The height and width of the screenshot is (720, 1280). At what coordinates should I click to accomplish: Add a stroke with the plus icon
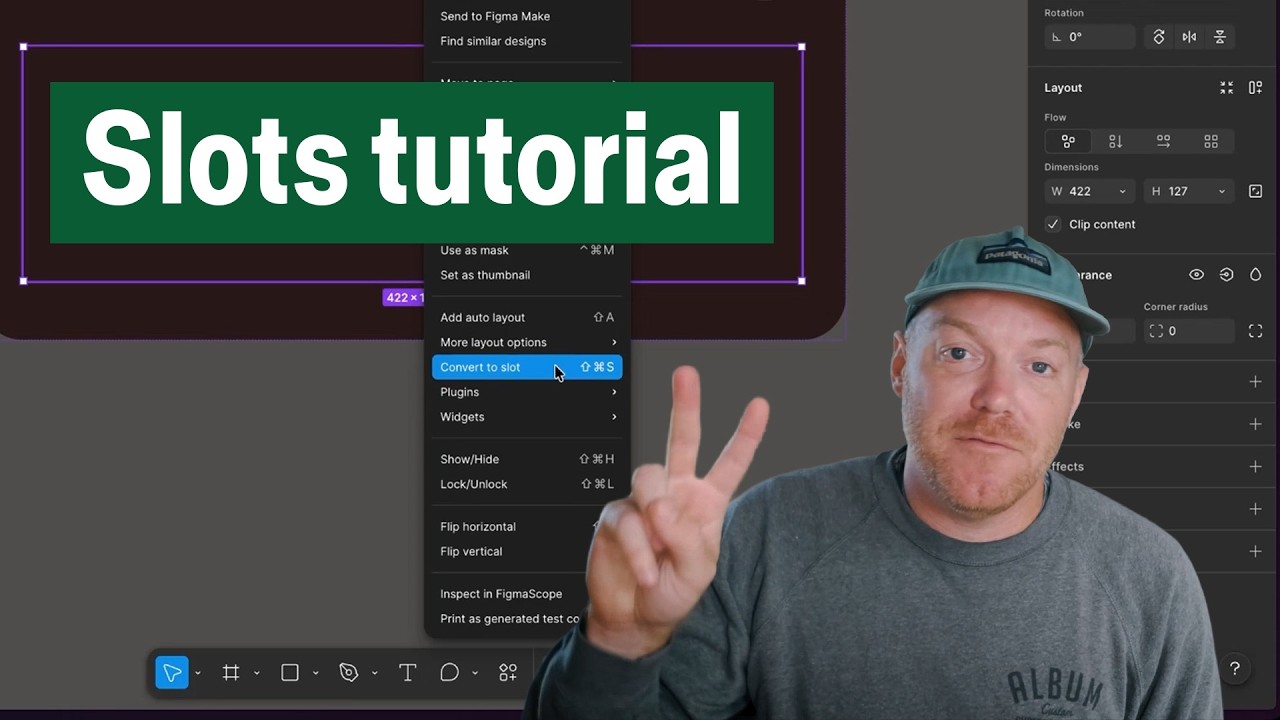tap(1256, 424)
